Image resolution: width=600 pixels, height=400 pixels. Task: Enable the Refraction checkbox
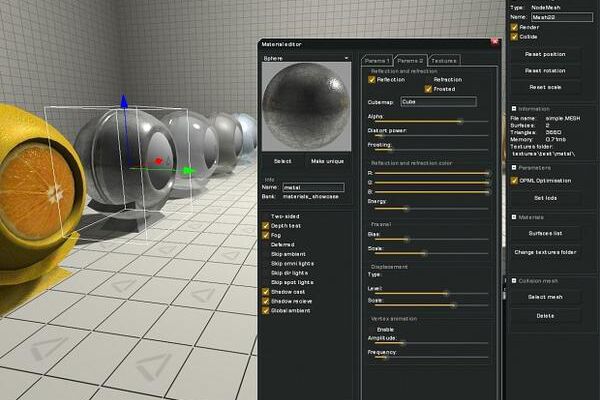click(428, 80)
